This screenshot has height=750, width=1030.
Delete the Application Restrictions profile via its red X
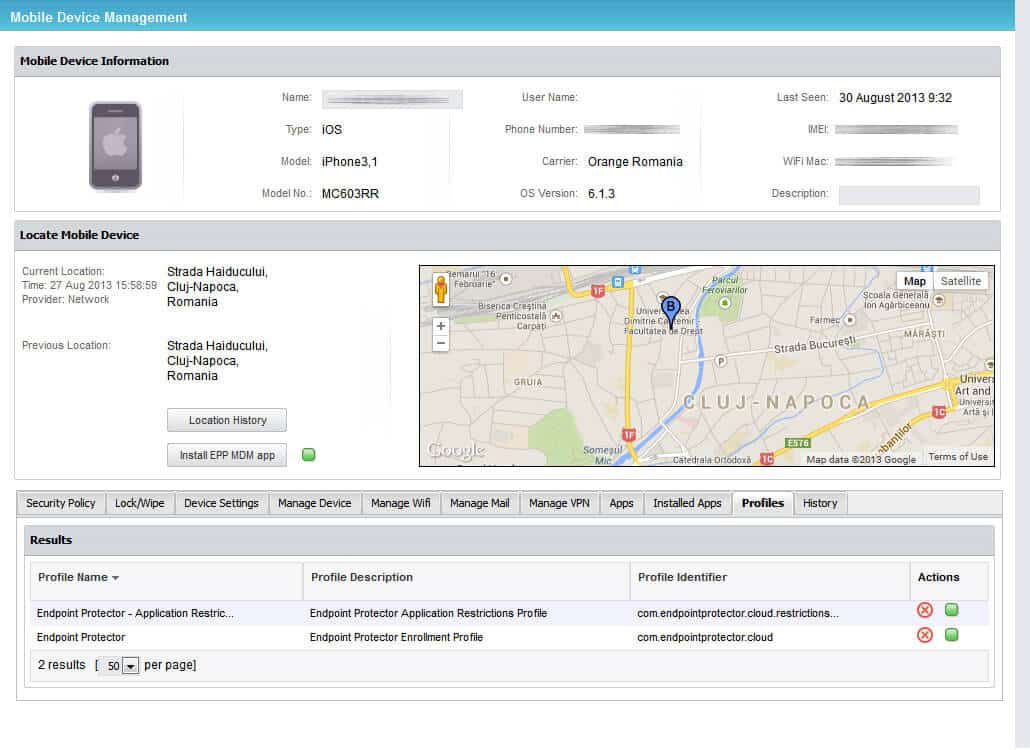[x=924, y=610]
